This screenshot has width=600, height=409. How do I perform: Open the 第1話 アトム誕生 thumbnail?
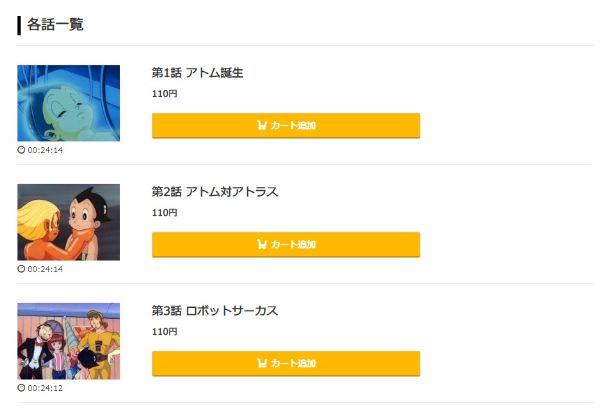[x=68, y=103]
